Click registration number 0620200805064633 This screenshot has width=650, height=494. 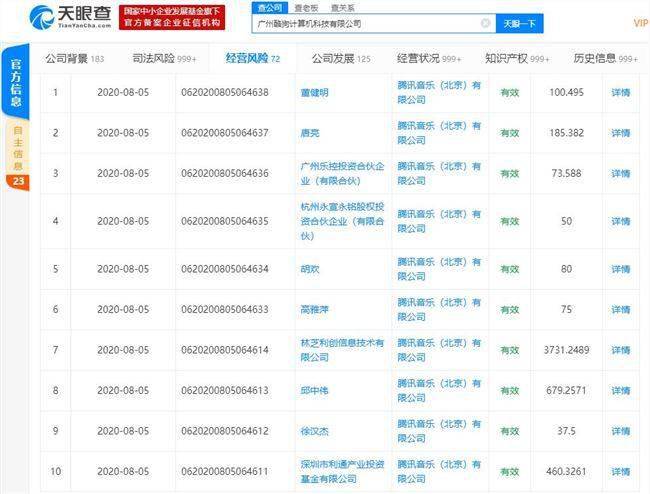tap(225, 310)
